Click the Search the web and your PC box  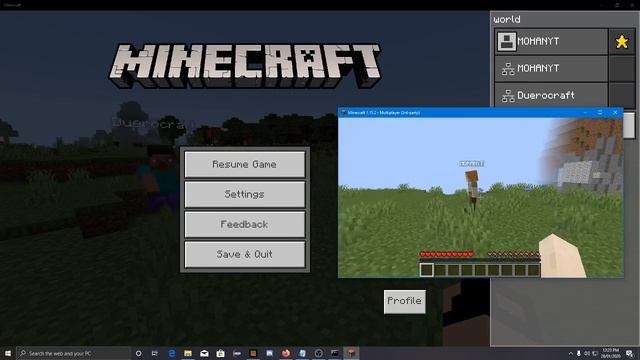coord(73,353)
